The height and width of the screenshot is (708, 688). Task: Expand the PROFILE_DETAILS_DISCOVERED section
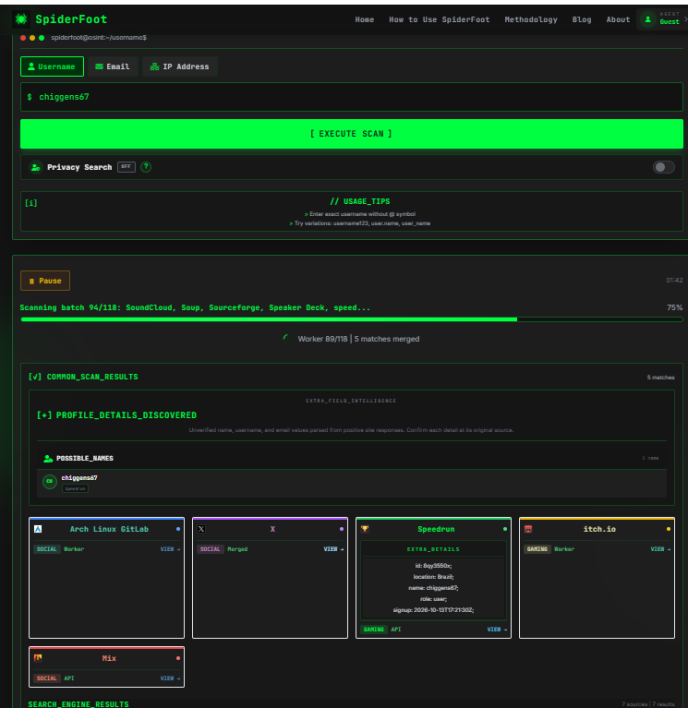[x=116, y=415]
